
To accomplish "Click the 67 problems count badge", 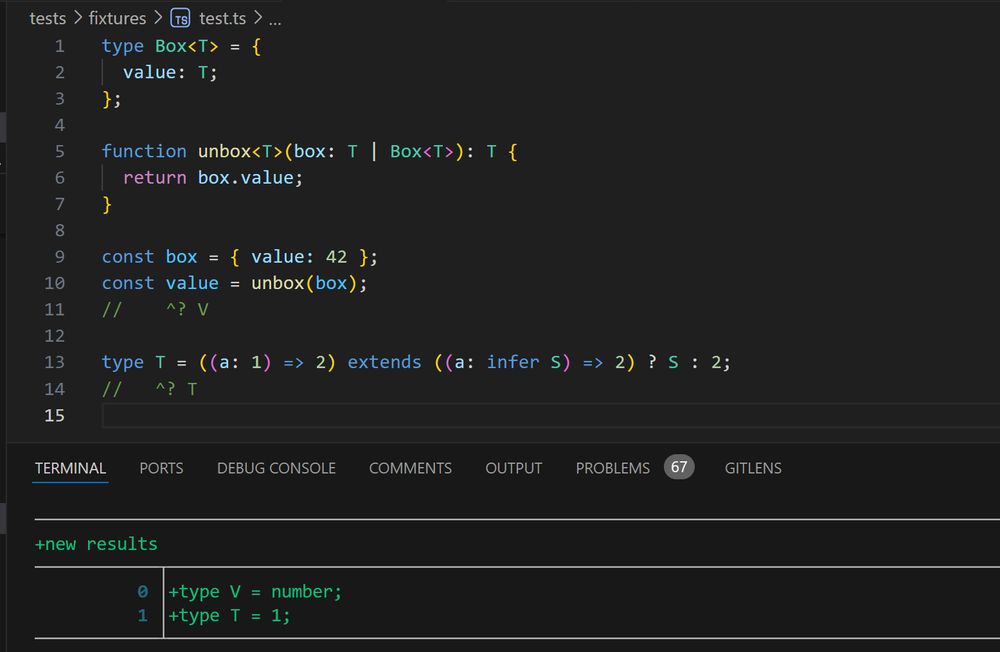I will coord(679,467).
